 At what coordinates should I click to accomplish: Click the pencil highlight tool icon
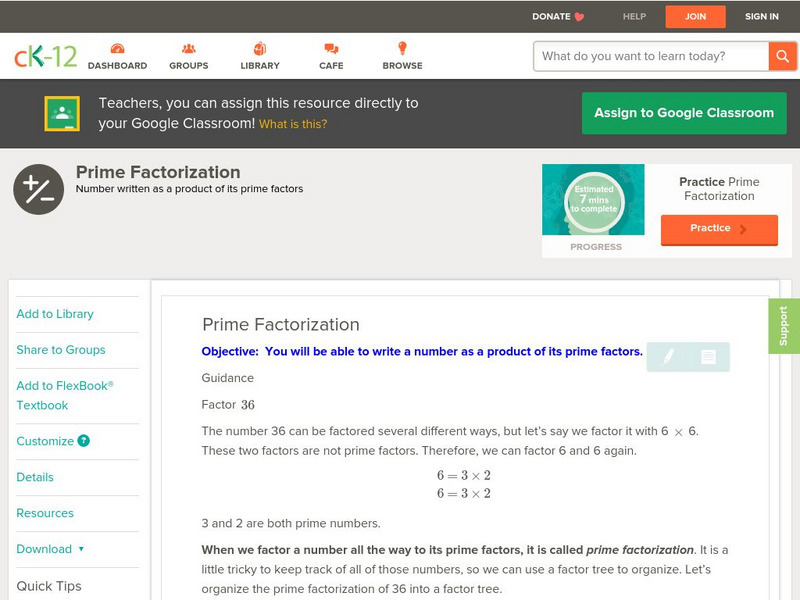tap(668, 356)
